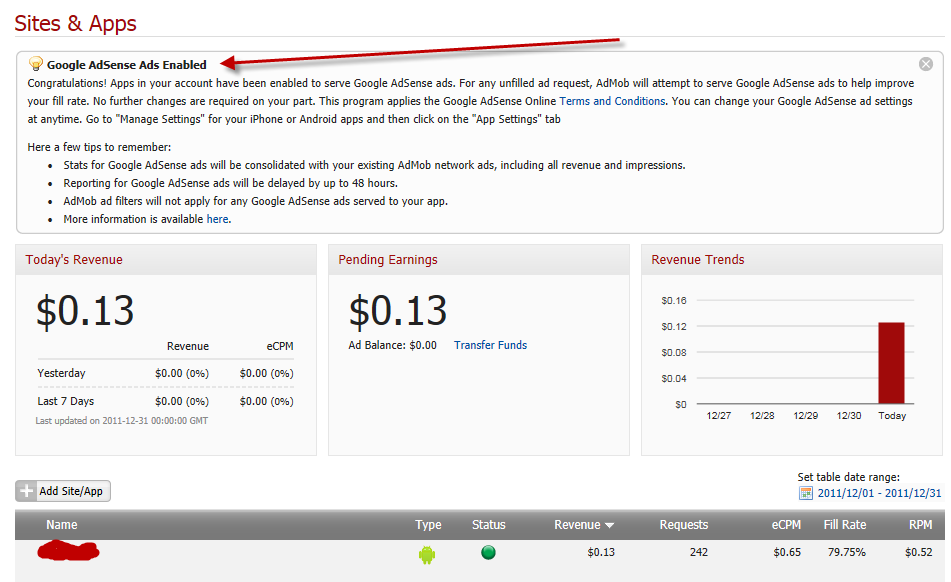Click the 79.75% fill rate value
Viewport: 951px width, 582px height.
847,552
